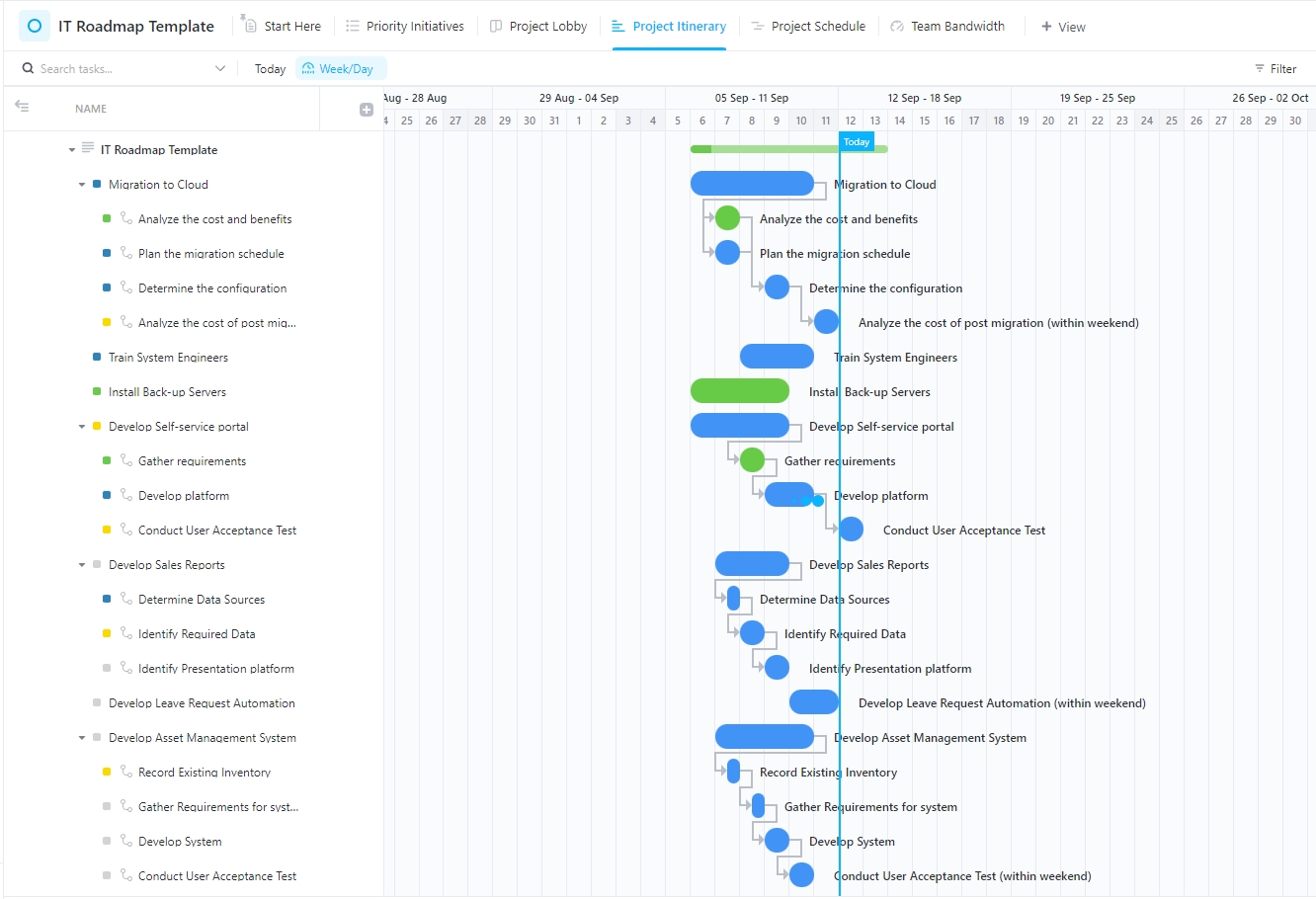The height and width of the screenshot is (899, 1316).
Task: Open the Project Lobby board icon
Action: (495, 26)
